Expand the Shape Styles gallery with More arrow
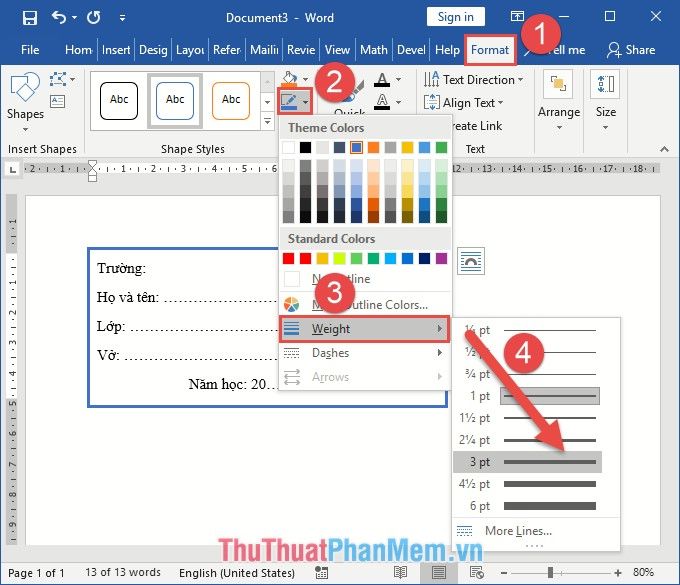Viewport: 680px width, 585px height. [x=268, y=122]
